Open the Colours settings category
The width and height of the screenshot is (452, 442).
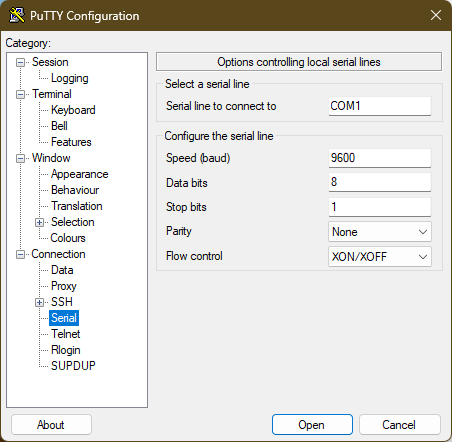(68, 238)
